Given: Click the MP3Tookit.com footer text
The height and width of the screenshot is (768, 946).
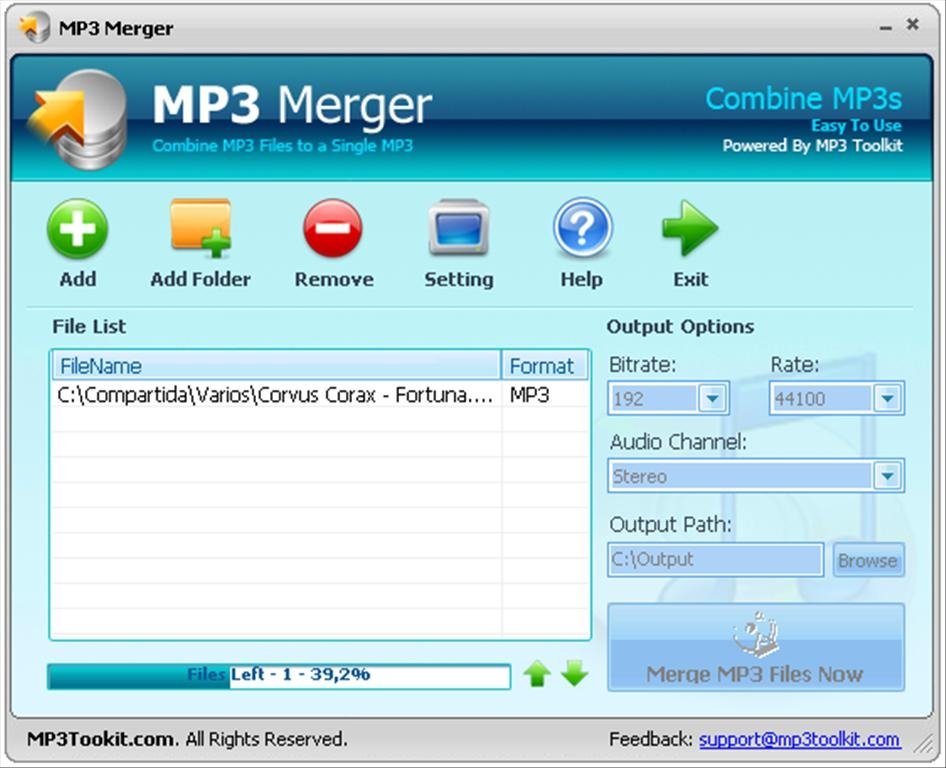Looking at the screenshot, I should (102, 740).
